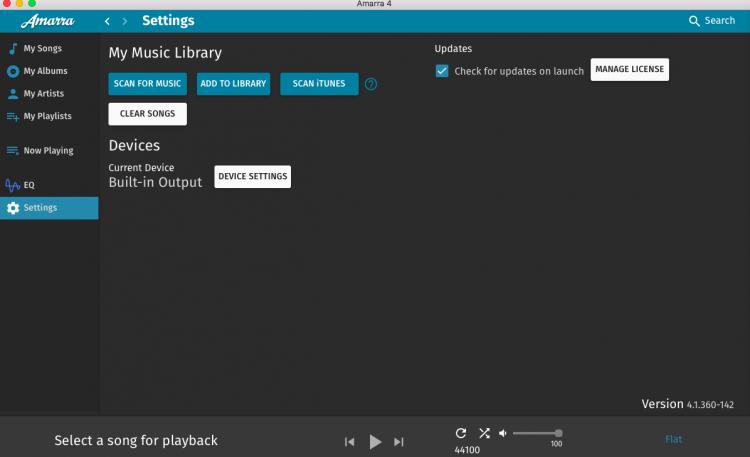Click the Settings gear icon
750x457 pixels.
[x=13, y=208]
